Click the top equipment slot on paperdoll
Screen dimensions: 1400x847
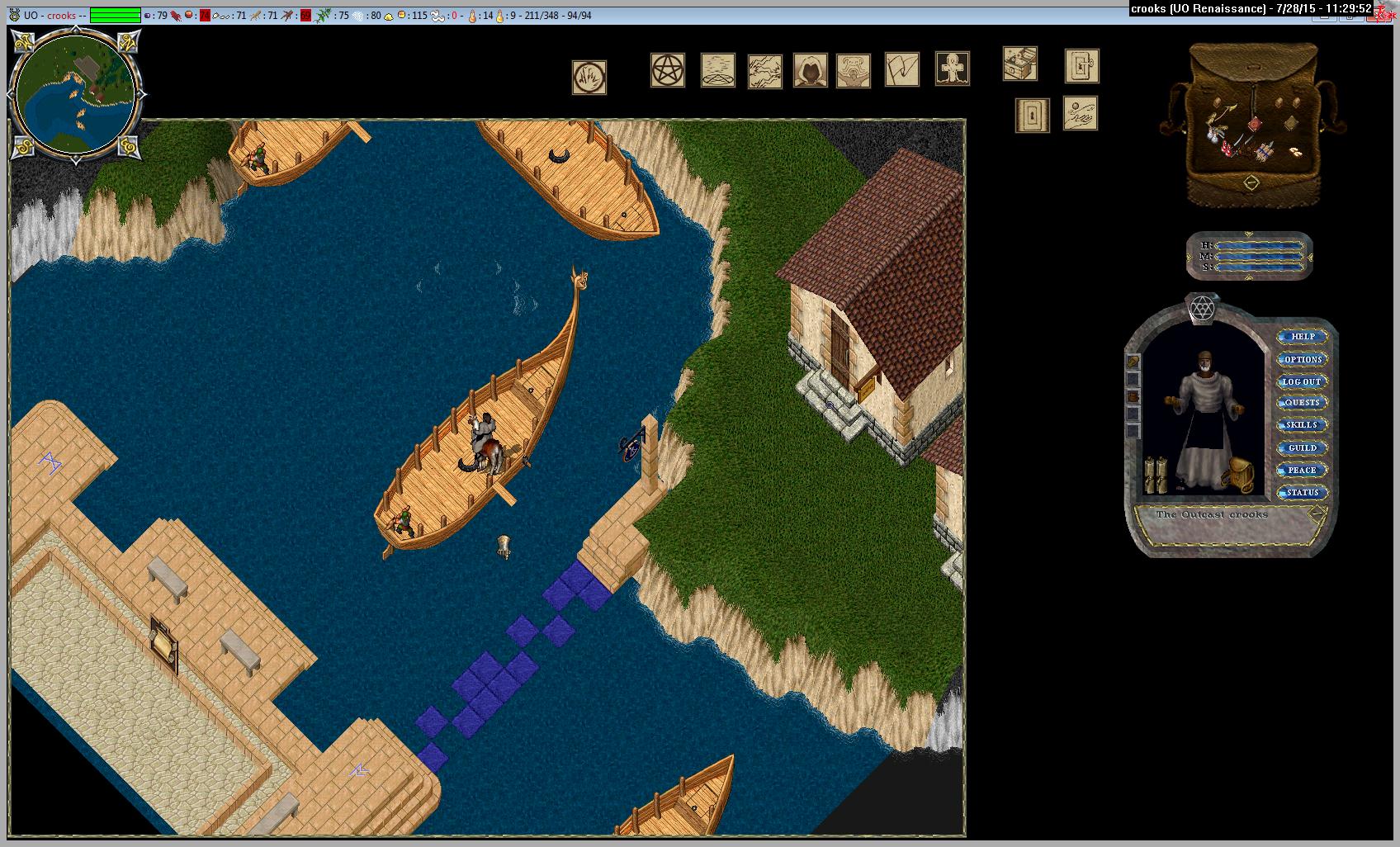coord(1133,362)
